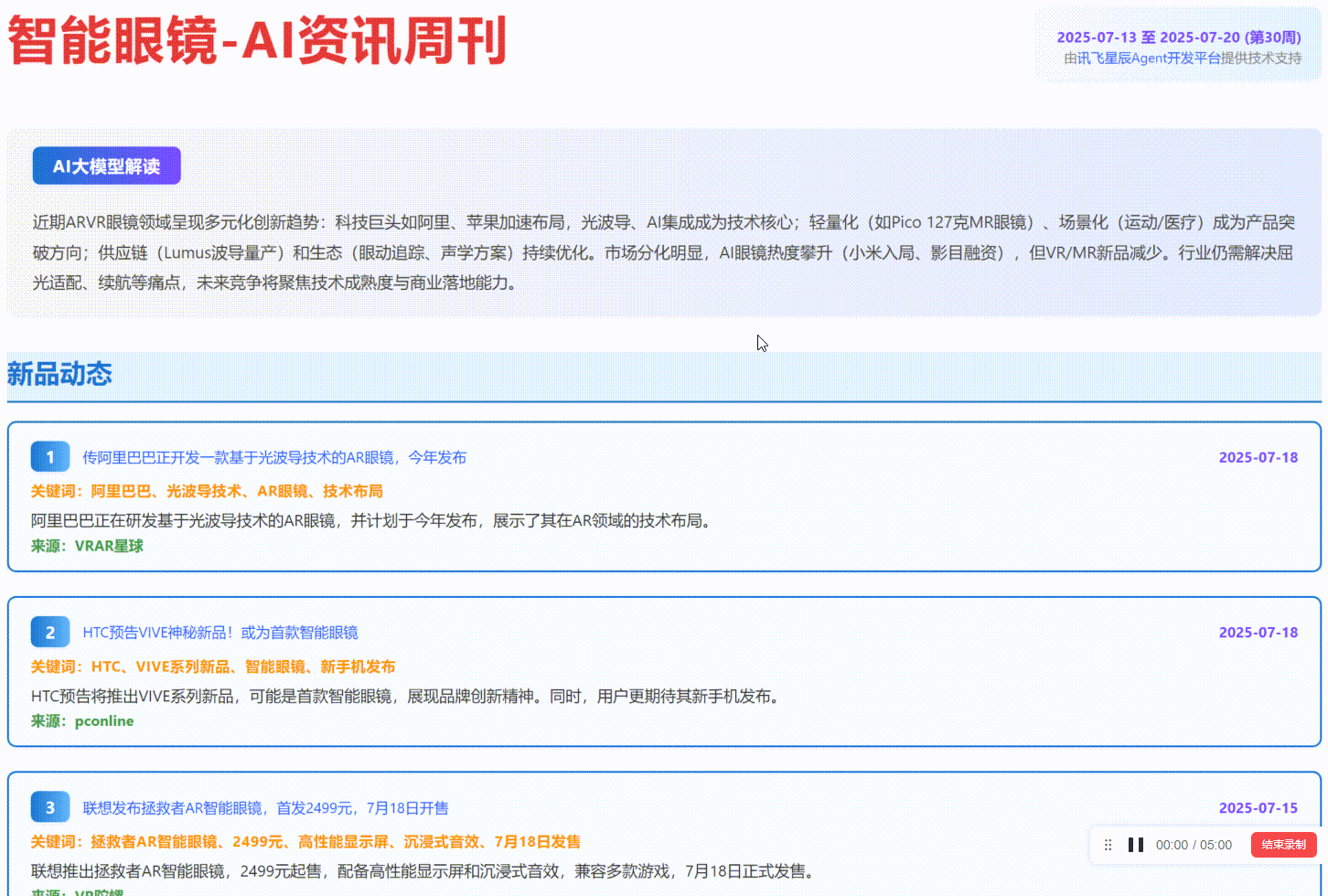Viewport: 1328px width, 896px height.
Task: Click the 智能眼镜-AI资讯周刊 page title
Action: point(257,41)
